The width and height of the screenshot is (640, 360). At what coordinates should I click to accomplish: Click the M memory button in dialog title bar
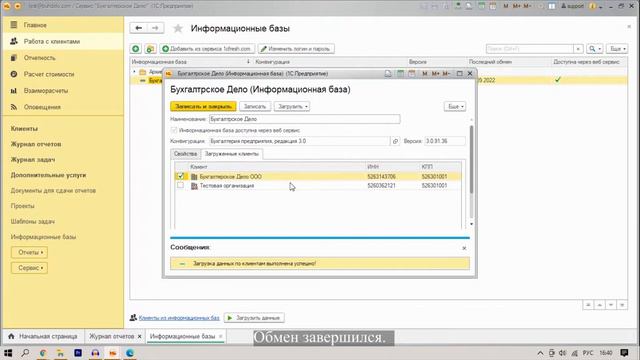tap(424, 73)
